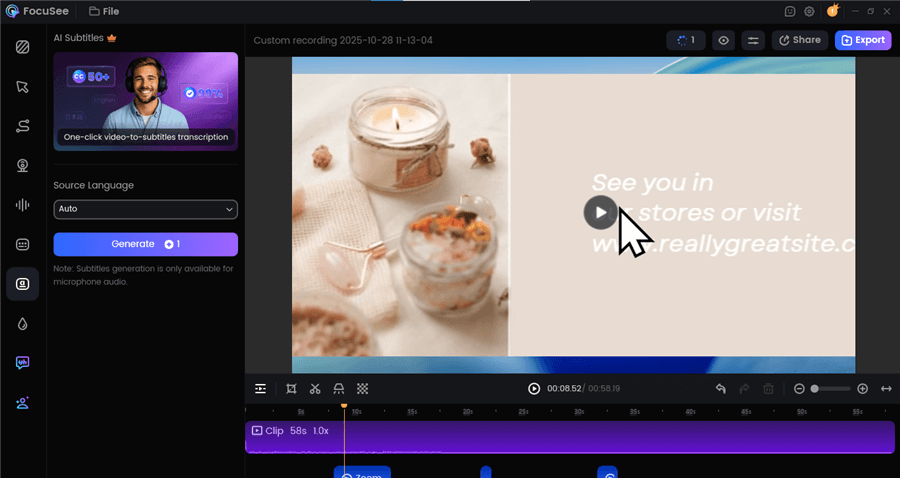This screenshot has width=900, height=478.
Task: Toggle the preview eye button
Action: (x=724, y=40)
